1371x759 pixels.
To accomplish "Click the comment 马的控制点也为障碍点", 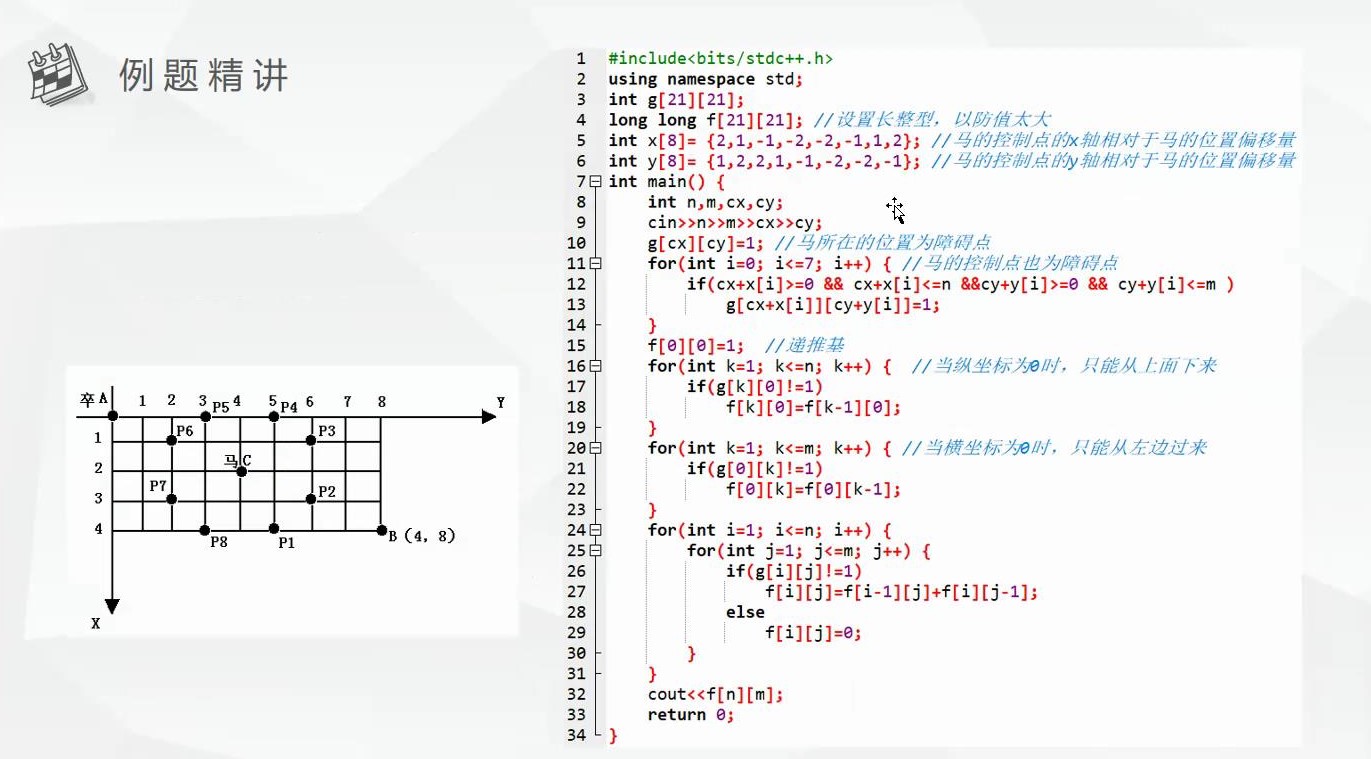I will point(1009,263).
